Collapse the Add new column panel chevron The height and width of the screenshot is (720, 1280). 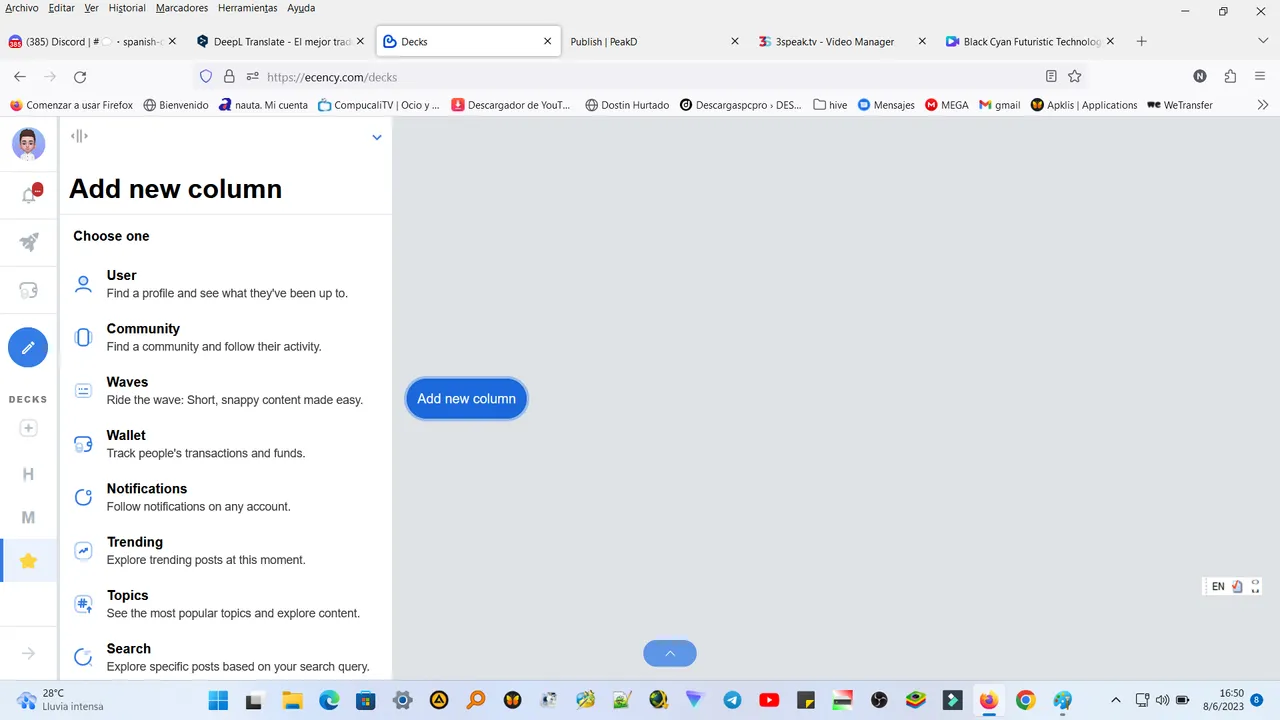pos(377,137)
